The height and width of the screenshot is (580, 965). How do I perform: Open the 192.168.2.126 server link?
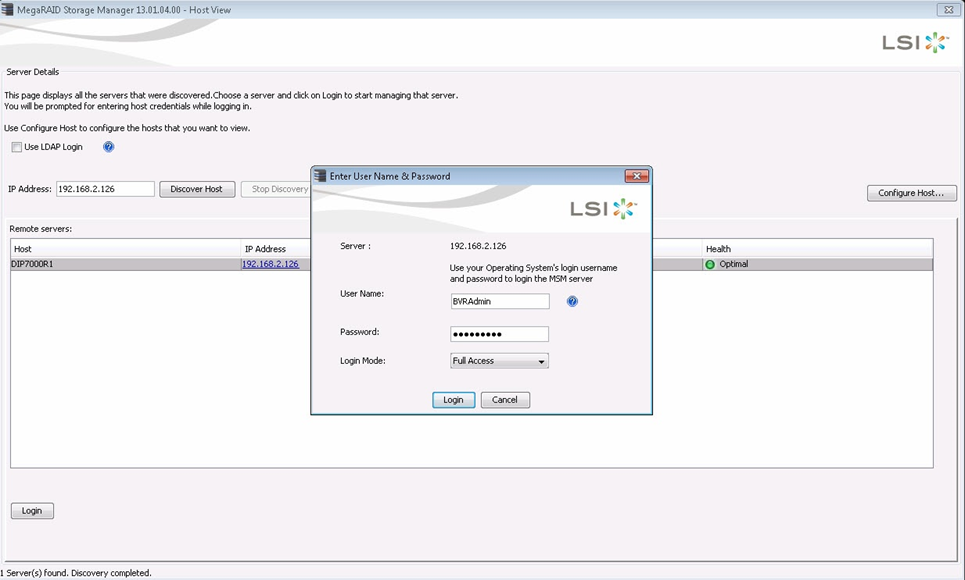click(270, 264)
